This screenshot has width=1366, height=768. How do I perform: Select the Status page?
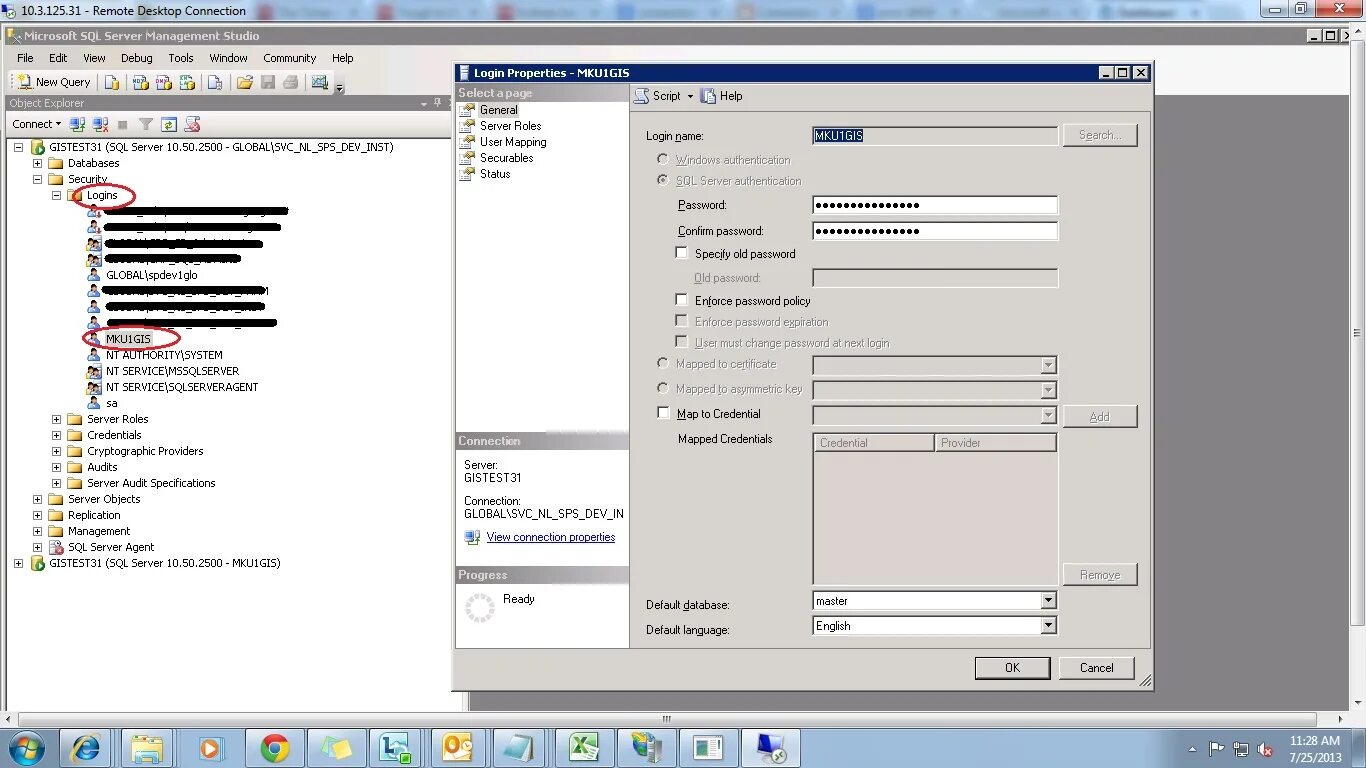[x=495, y=174]
